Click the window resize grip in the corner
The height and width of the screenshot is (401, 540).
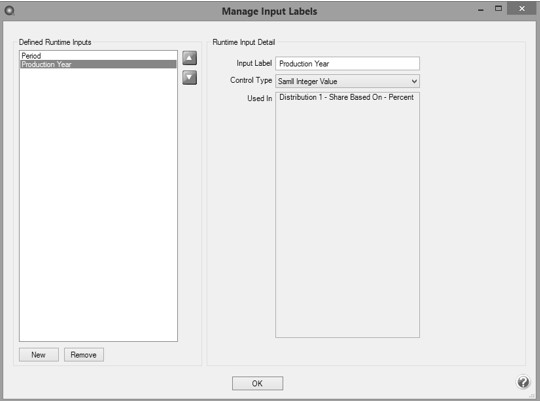tap(533, 396)
